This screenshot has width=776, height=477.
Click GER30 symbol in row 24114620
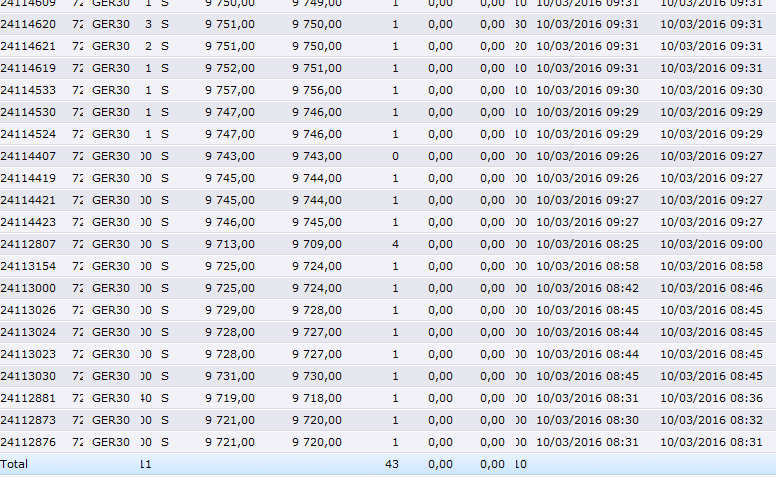tap(111, 24)
